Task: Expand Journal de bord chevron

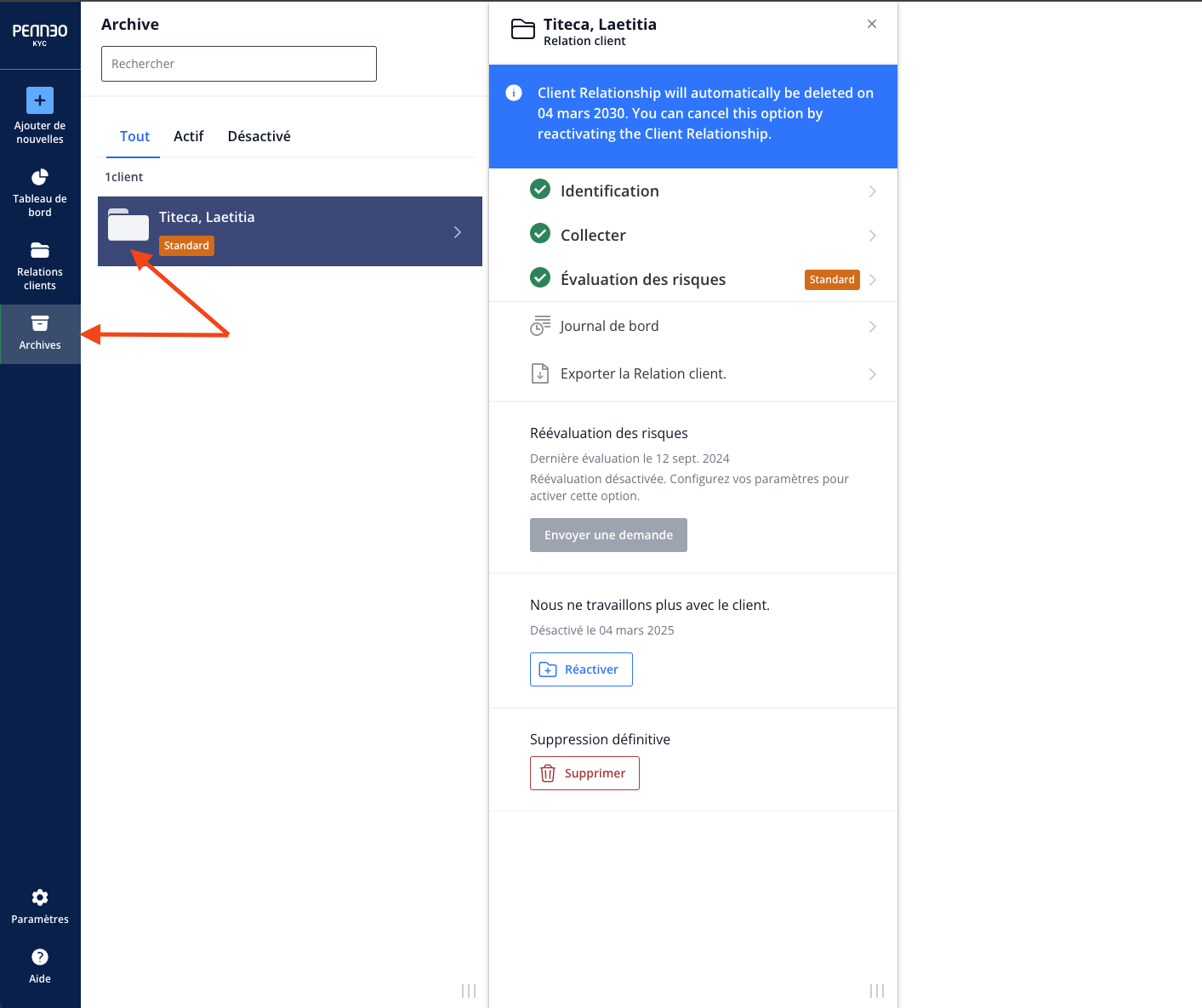Action: click(873, 327)
